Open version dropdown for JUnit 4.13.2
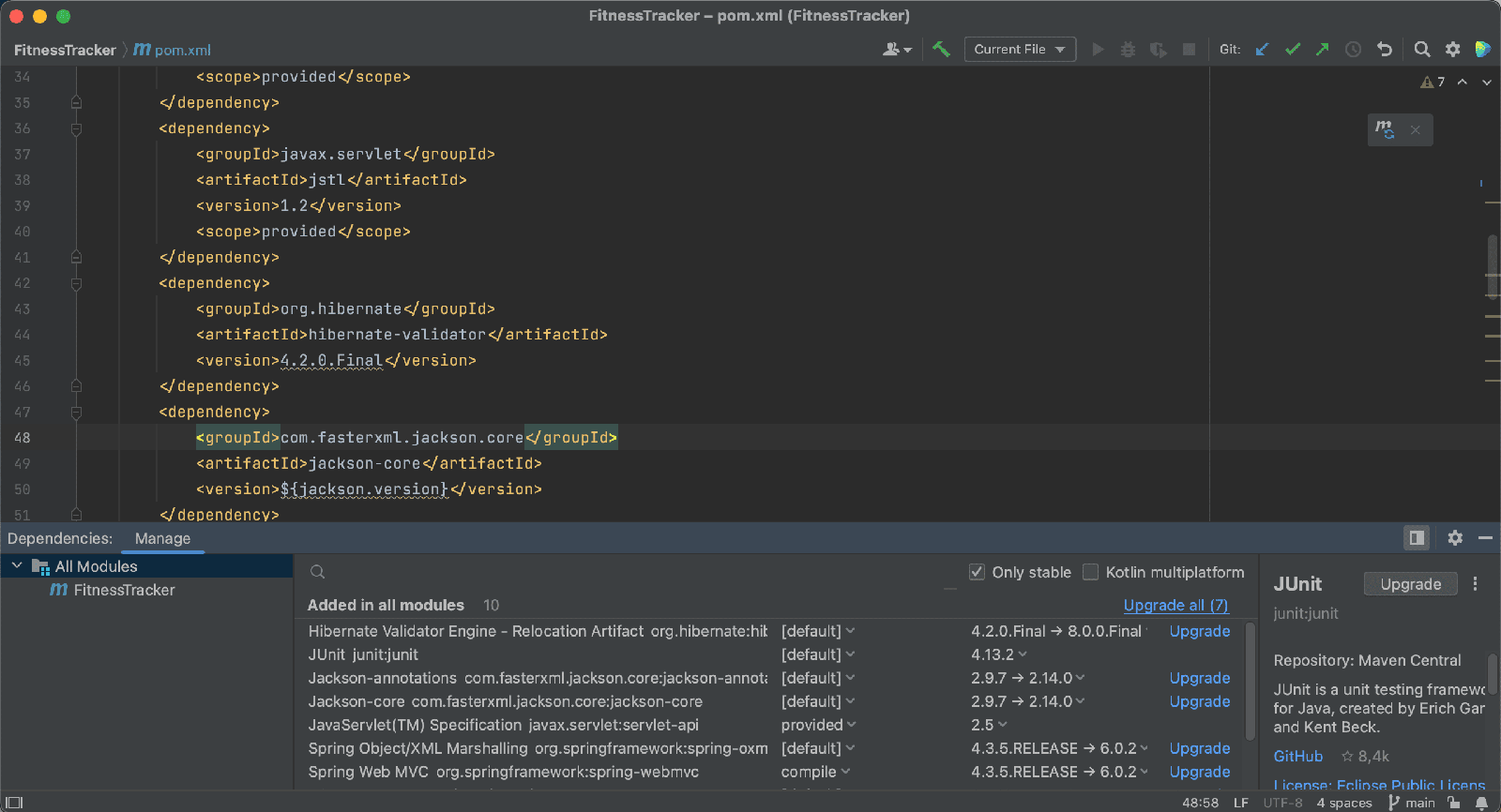Image resolution: width=1501 pixels, height=812 pixels. coord(999,654)
